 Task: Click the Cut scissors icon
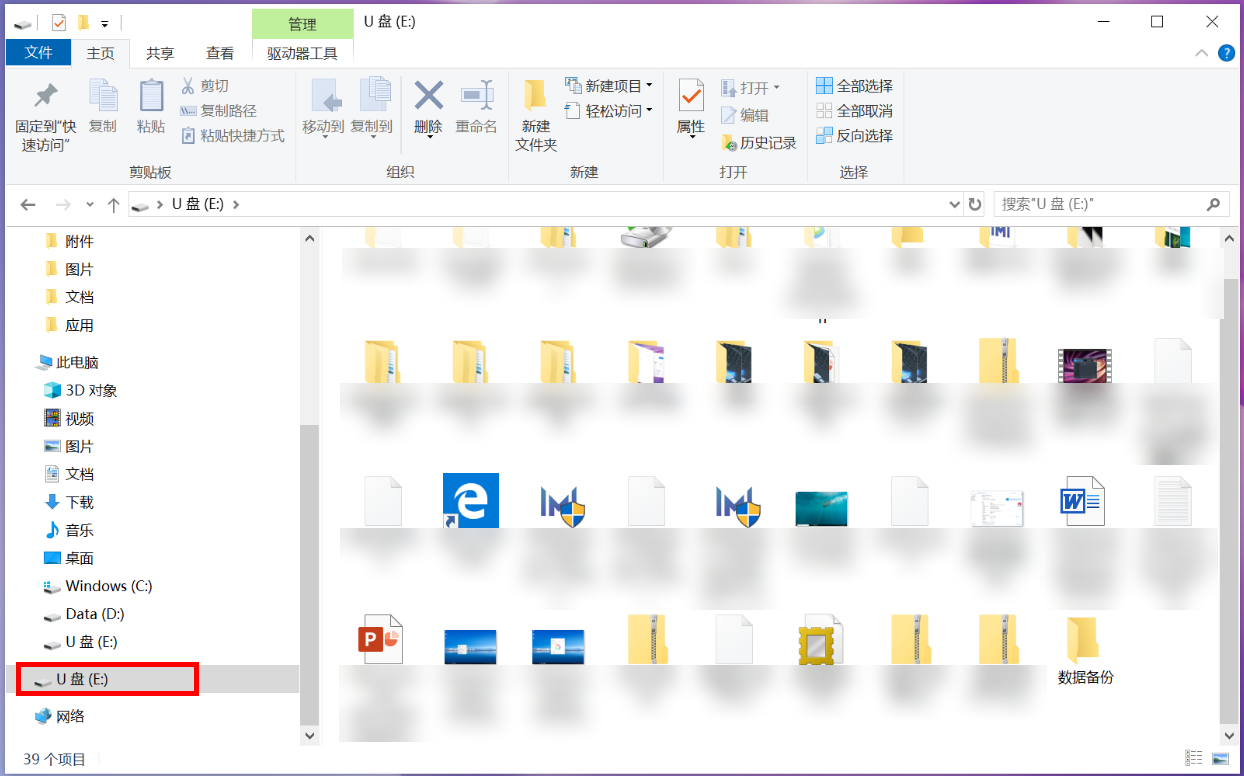[x=188, y=86]
